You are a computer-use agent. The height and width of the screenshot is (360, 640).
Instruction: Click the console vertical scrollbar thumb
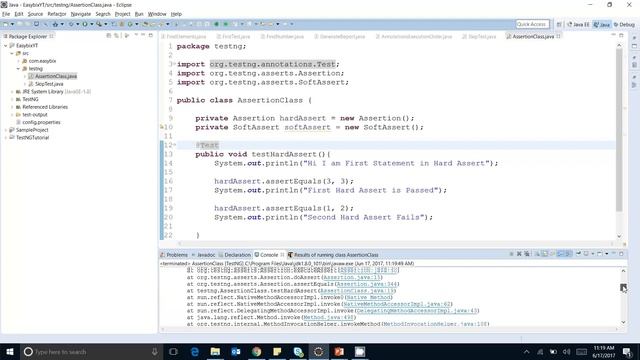tap(623, 288)
